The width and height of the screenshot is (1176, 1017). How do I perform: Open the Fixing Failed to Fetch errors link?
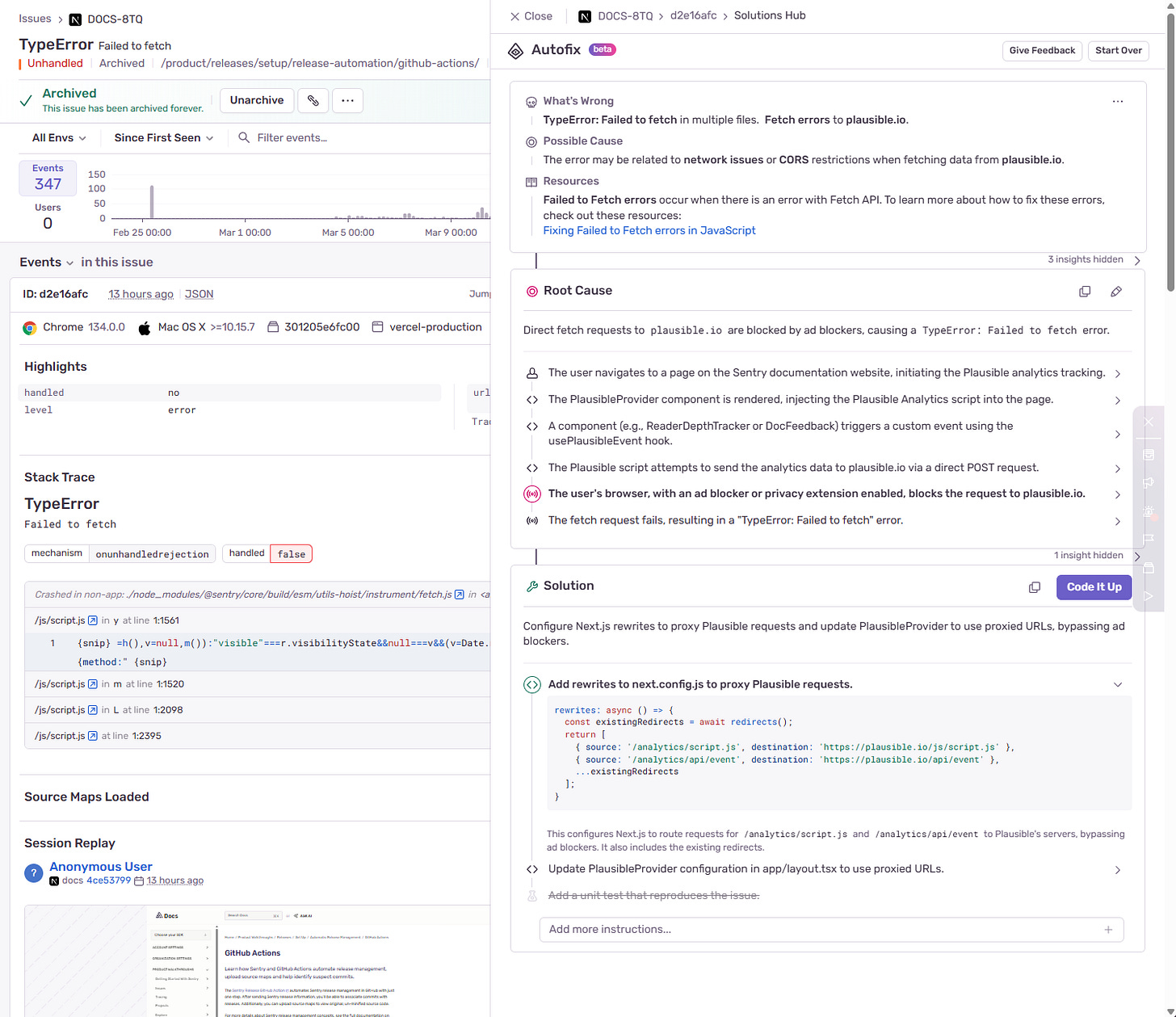point(649,230)
